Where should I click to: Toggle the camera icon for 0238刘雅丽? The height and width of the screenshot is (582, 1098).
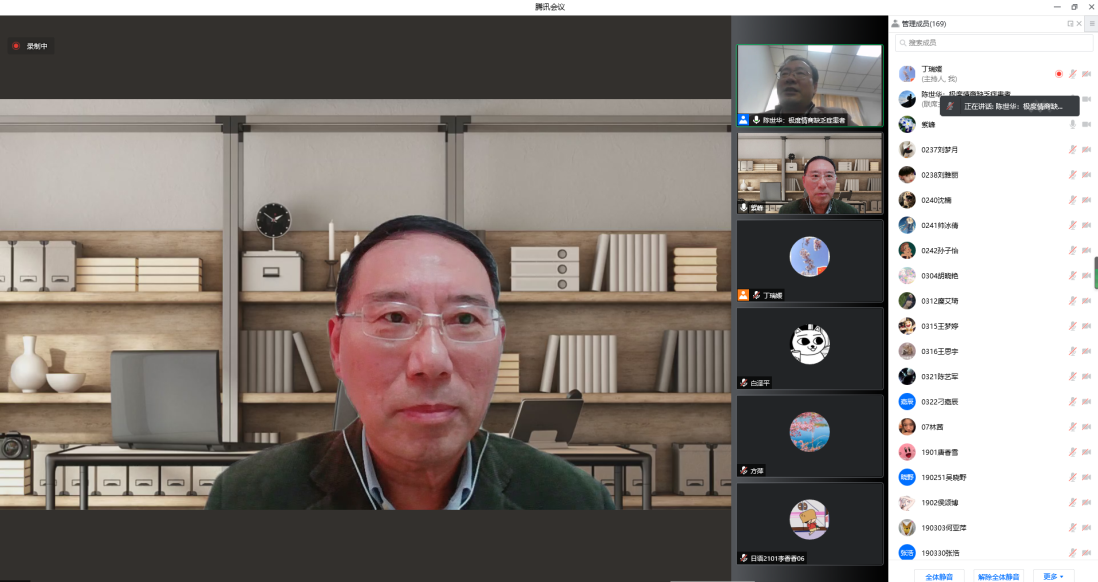coord(1086,175)
